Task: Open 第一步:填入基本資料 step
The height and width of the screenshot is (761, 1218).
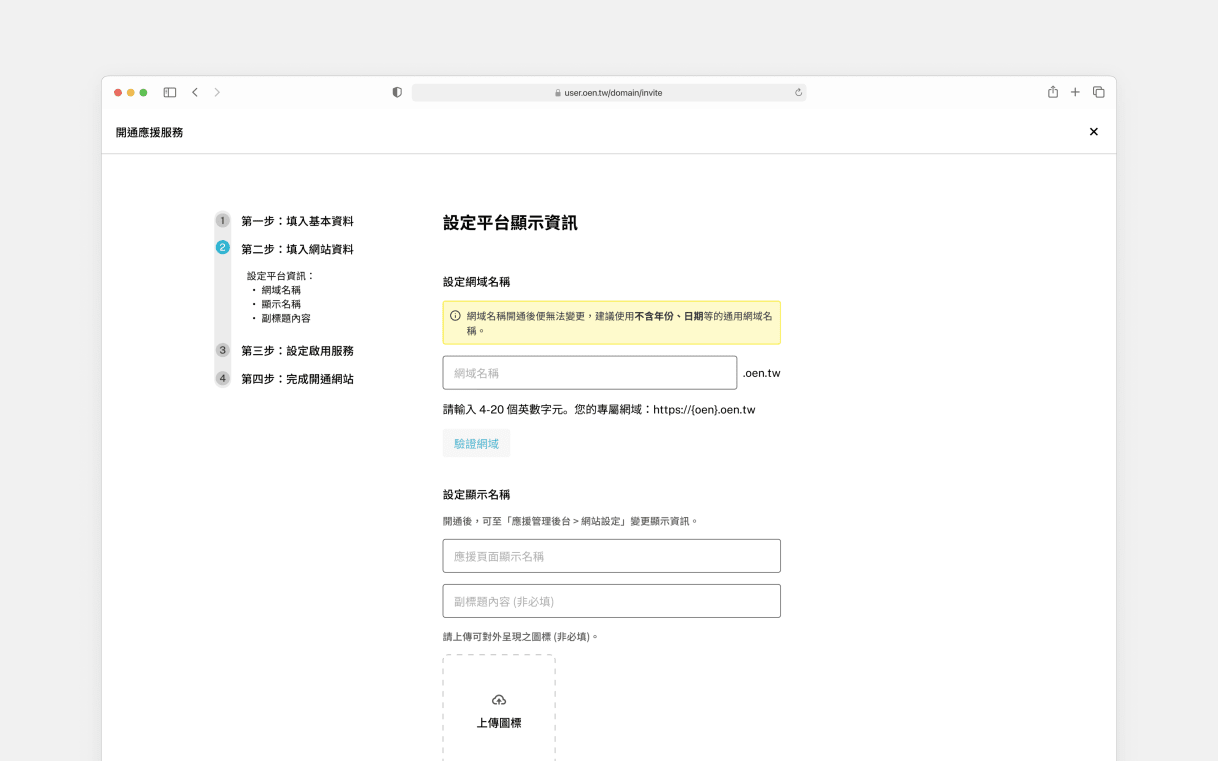Action: (x=297, y=221)
